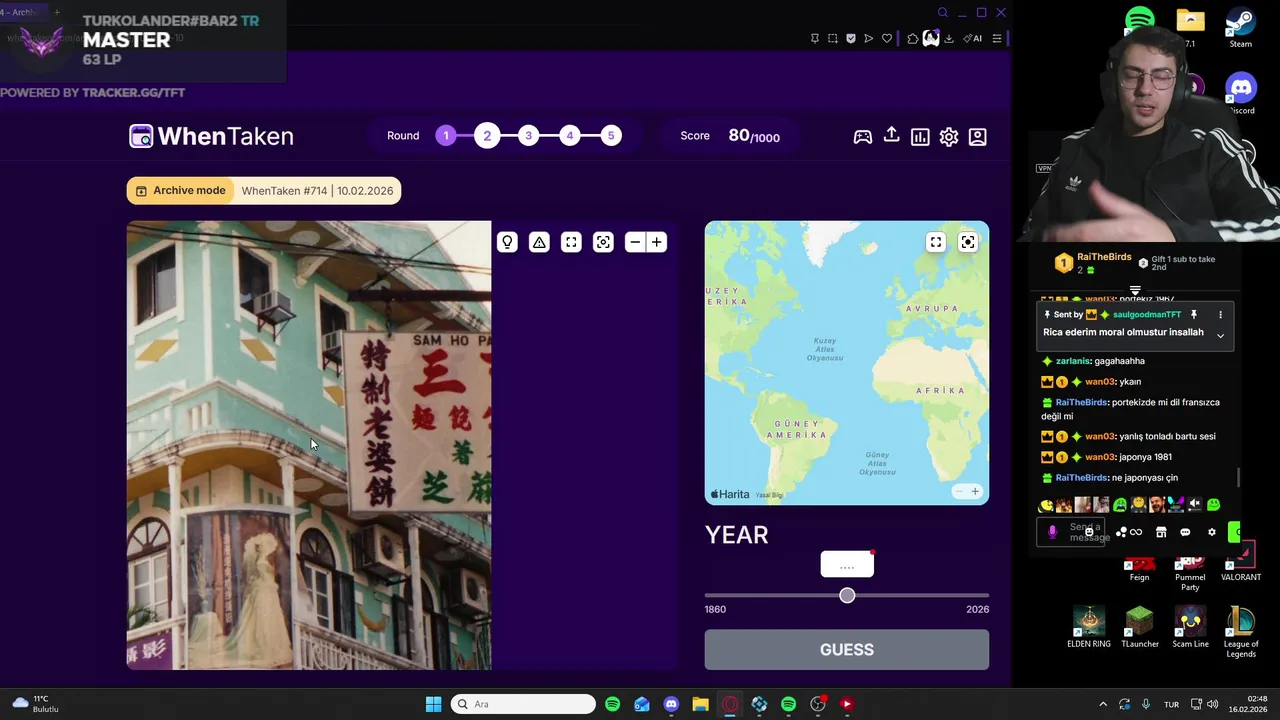Click the Archive mode badge
This screenshot has height=720, width=1280.
pyautogui.click(x=180, y=191)
